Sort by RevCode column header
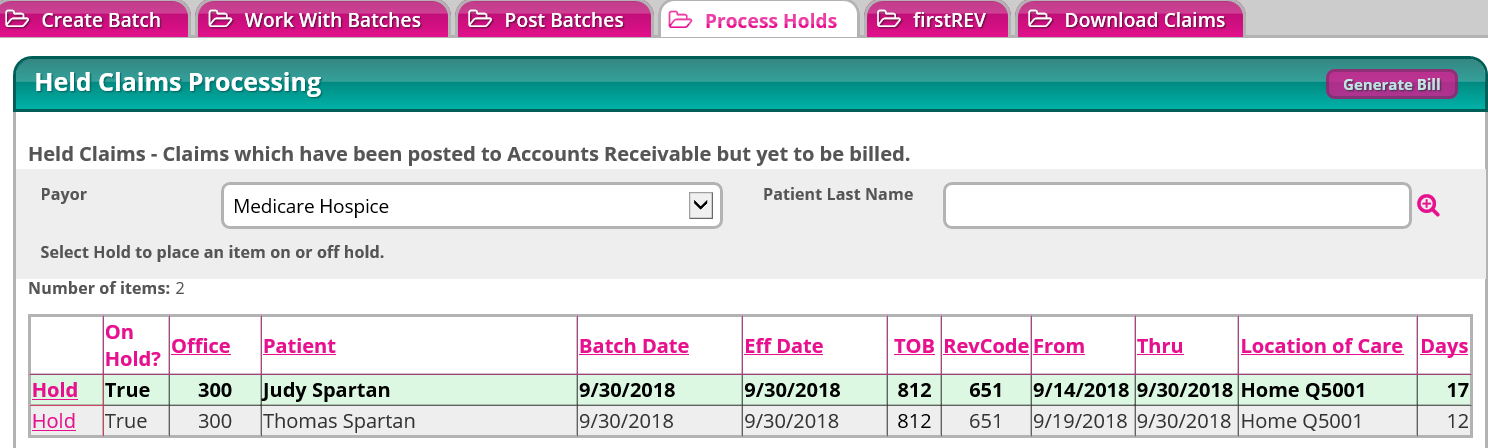This screenshot has width=1488, height=448. [986, 346]
